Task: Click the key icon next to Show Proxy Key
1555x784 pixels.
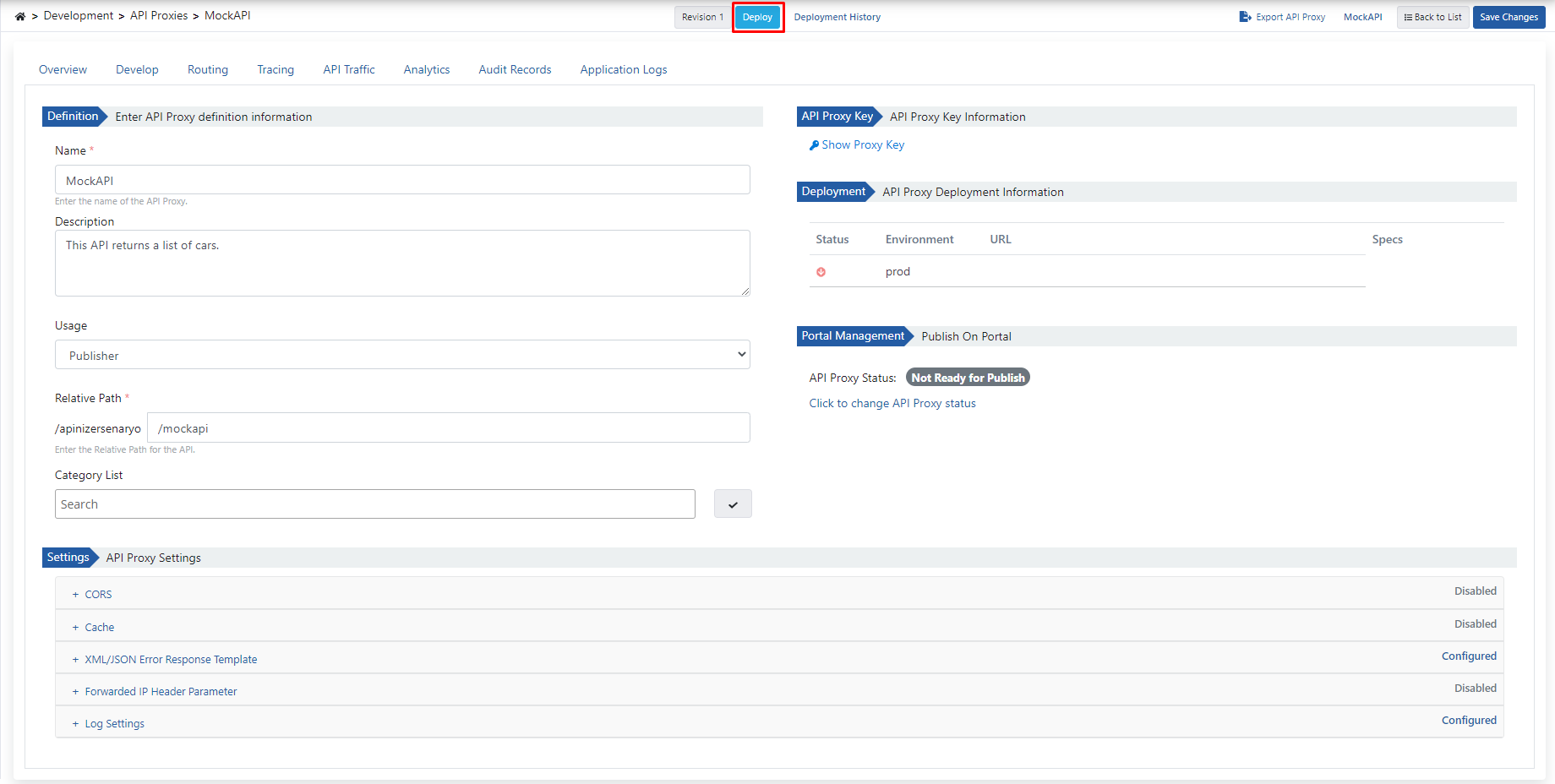Action: click(812, 144)
